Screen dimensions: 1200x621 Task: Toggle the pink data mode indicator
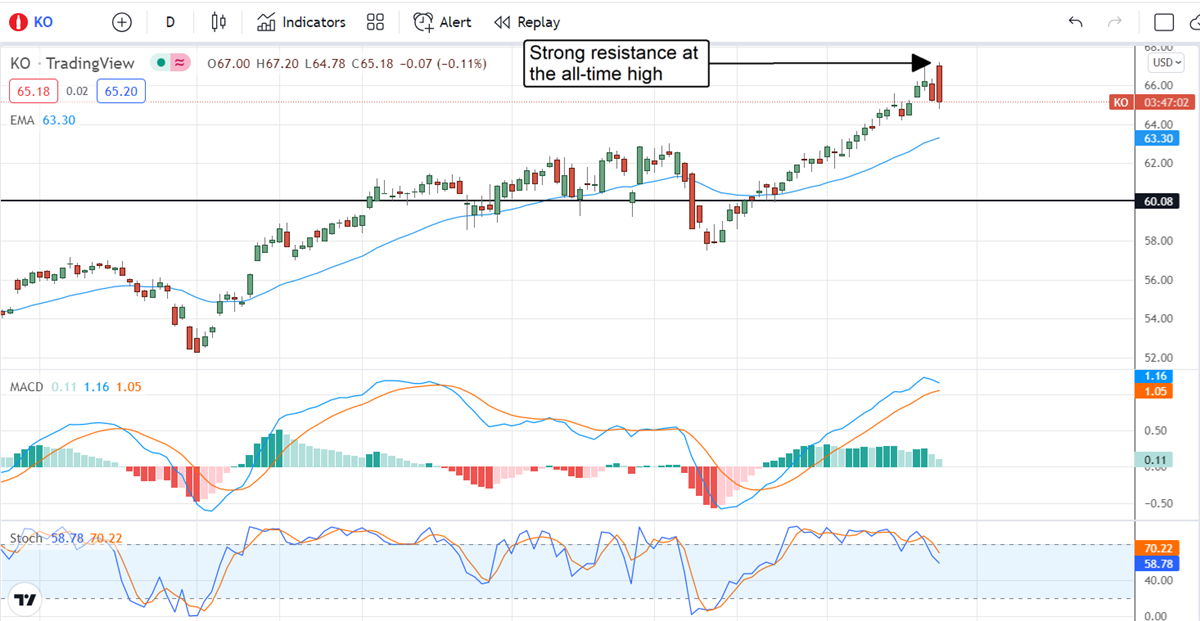coord(180,63)
